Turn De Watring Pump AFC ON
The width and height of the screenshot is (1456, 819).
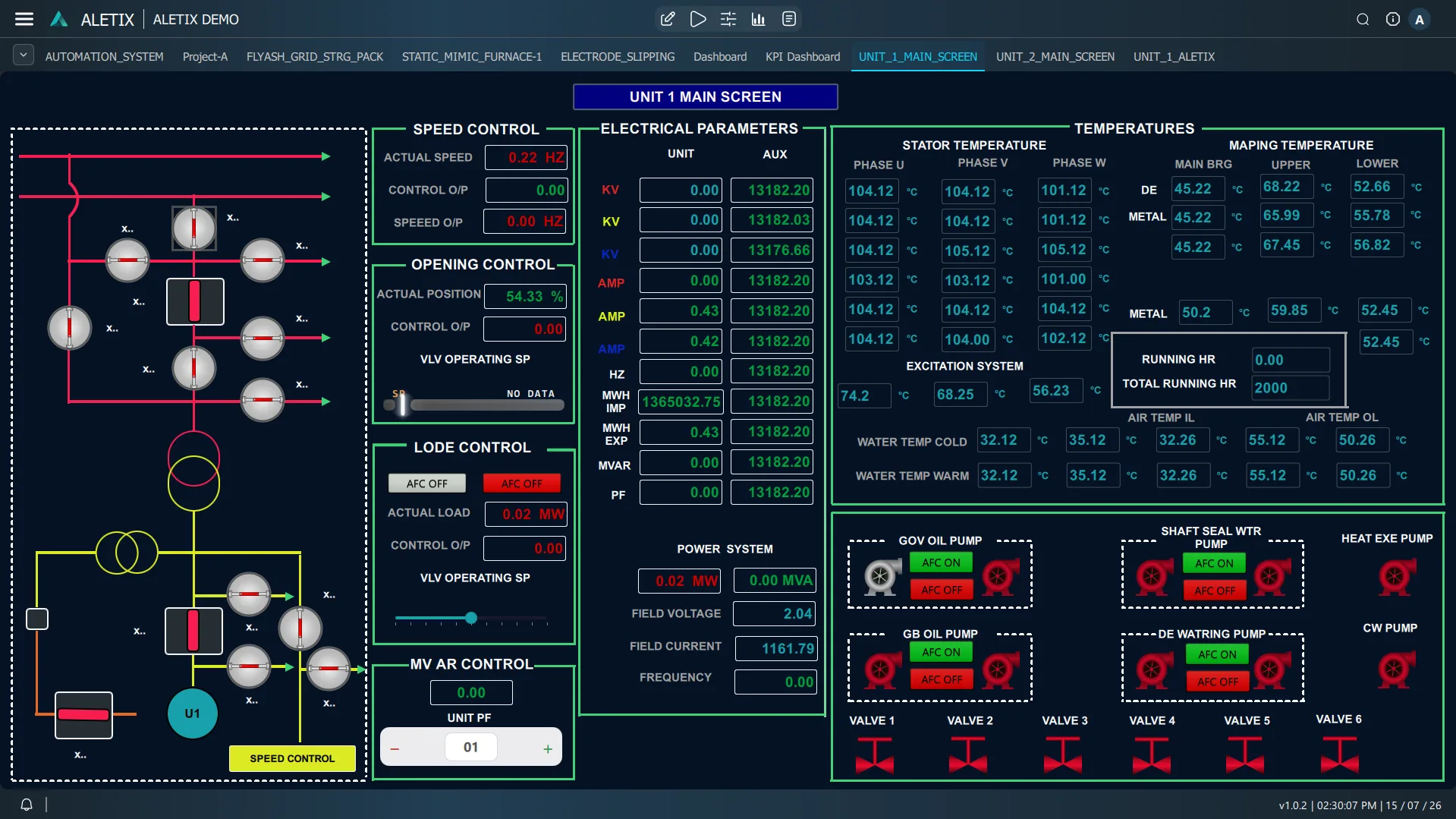coord(1217,654)
